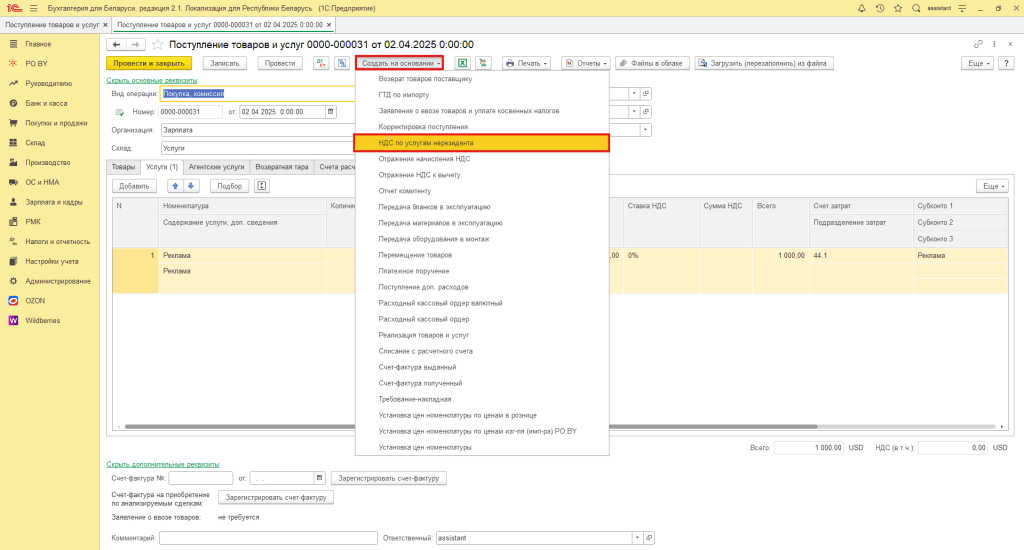Open Отчеты dropdown
The width and height of the screenshot is (1024, 550).
tap(586, 63)
